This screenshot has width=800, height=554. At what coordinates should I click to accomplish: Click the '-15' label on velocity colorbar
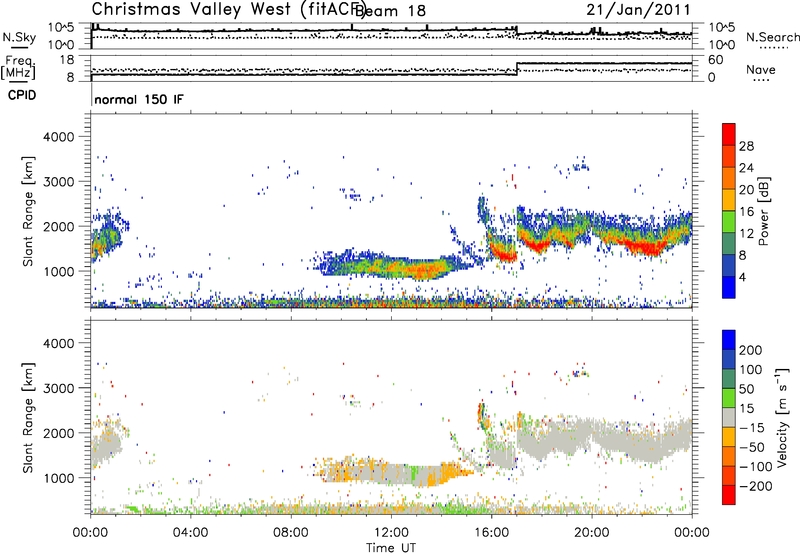pos(752,428)
